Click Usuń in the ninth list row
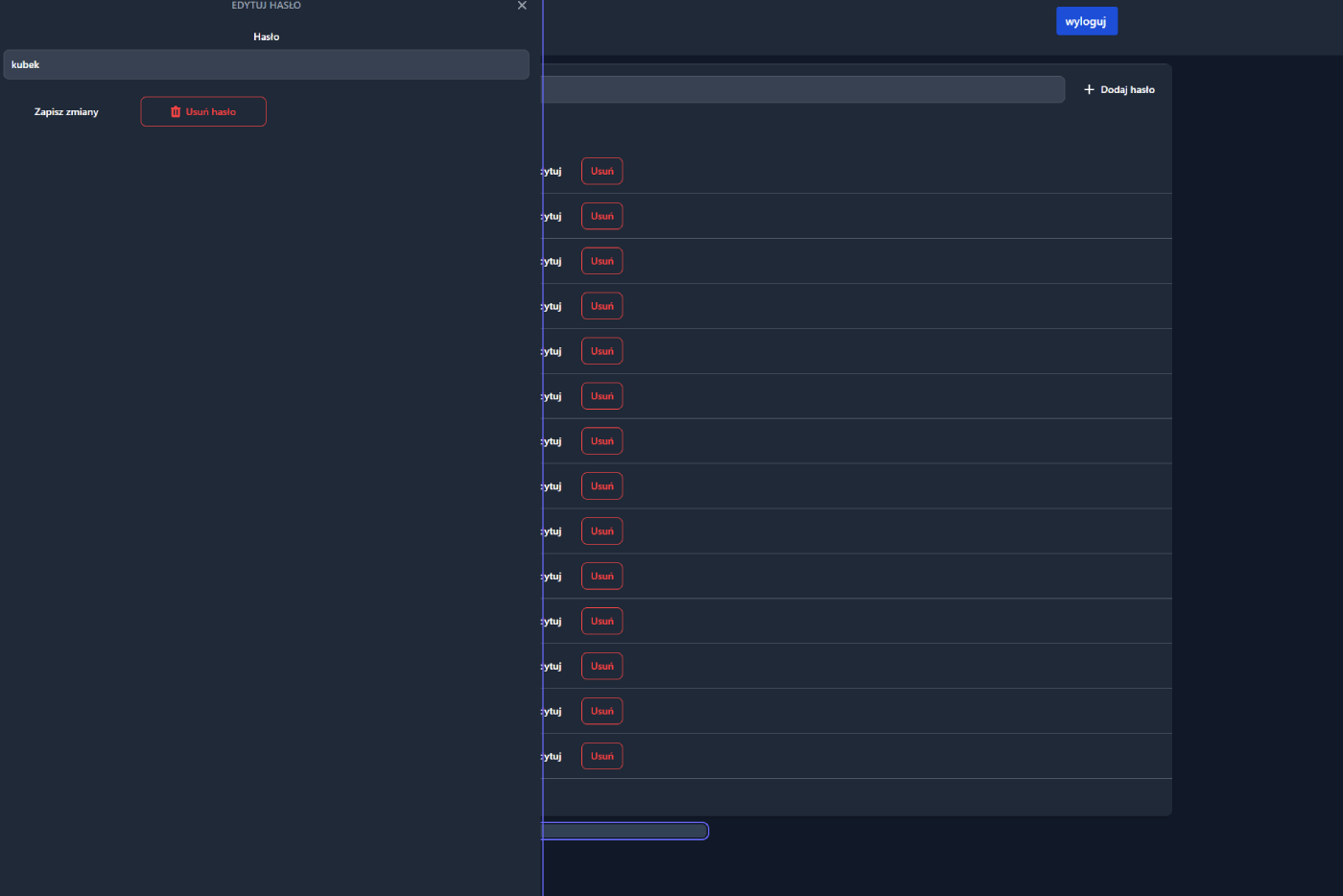1343x896 pixels. click(601, 531)
